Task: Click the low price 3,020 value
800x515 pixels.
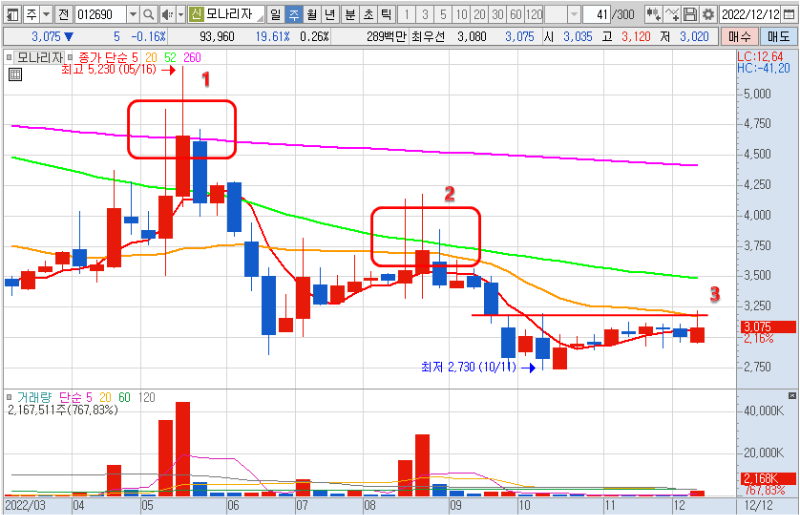Action: pyautogui.click(x=694, y=37)
